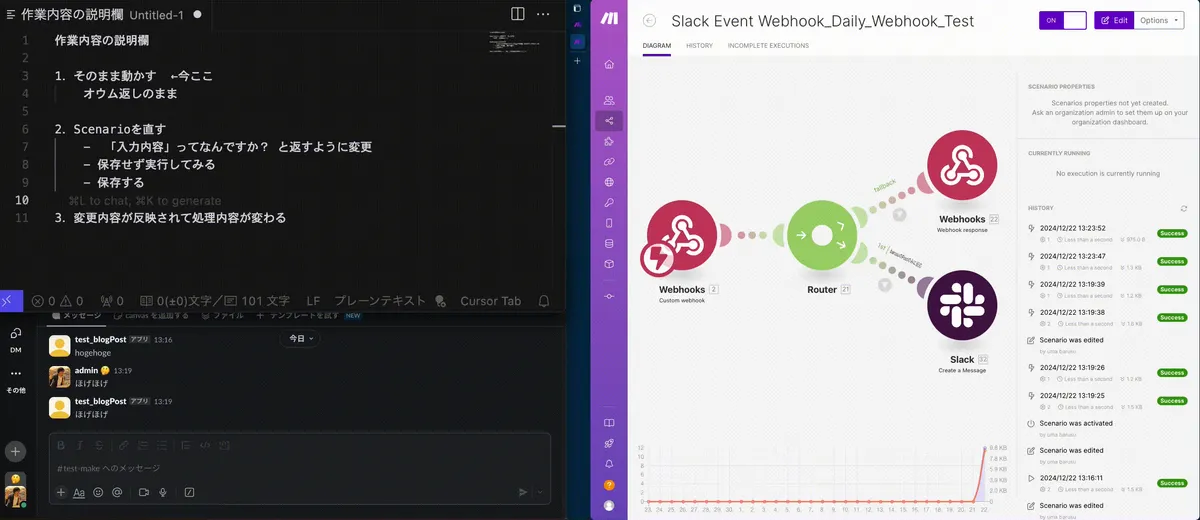Open the user profile avatar in Make sidebar
This screenshot has height=520, width=1200.
pyautogui.click(x=609, y=505)
